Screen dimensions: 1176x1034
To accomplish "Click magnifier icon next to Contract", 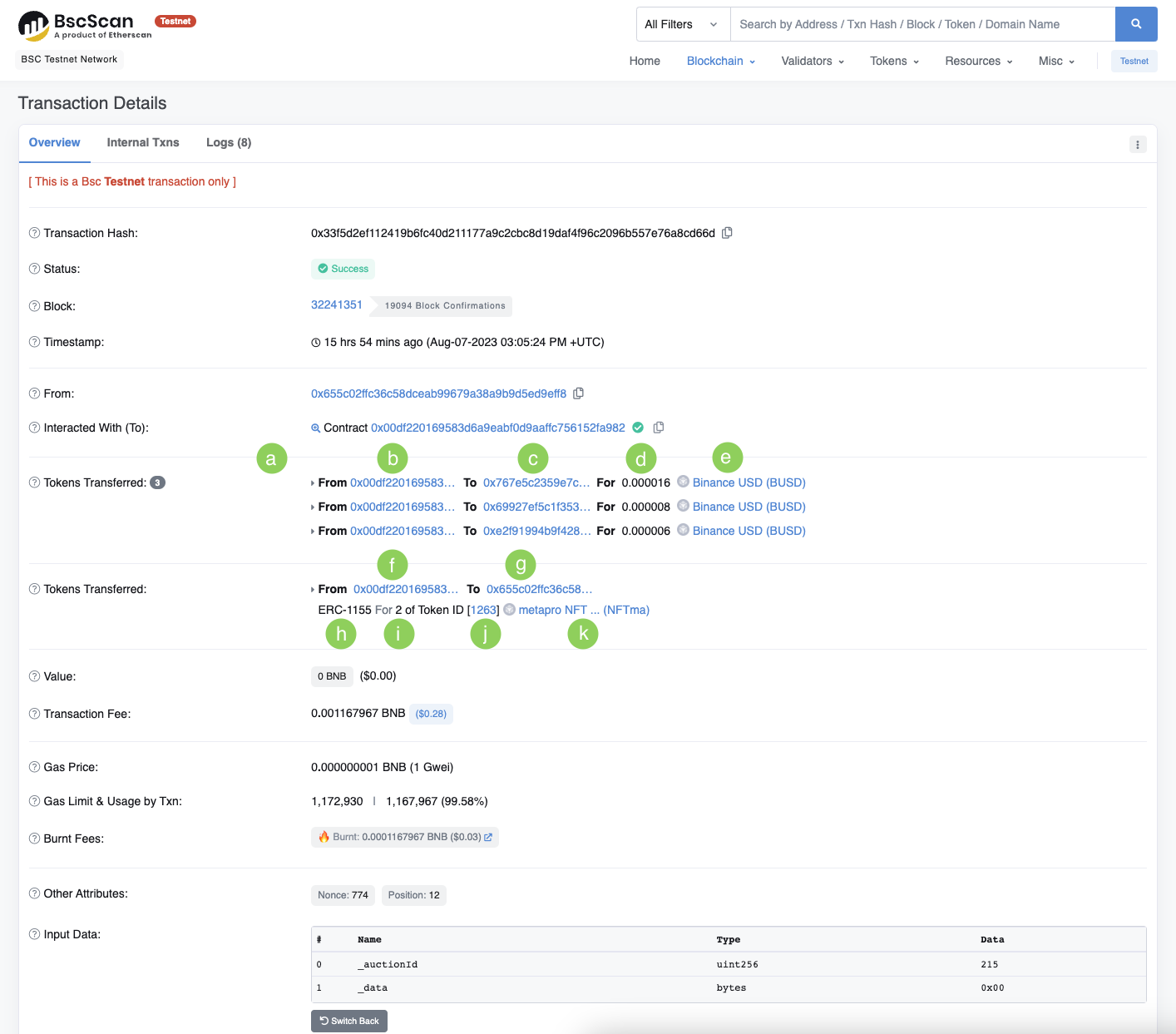I will [x=315, y=428].
